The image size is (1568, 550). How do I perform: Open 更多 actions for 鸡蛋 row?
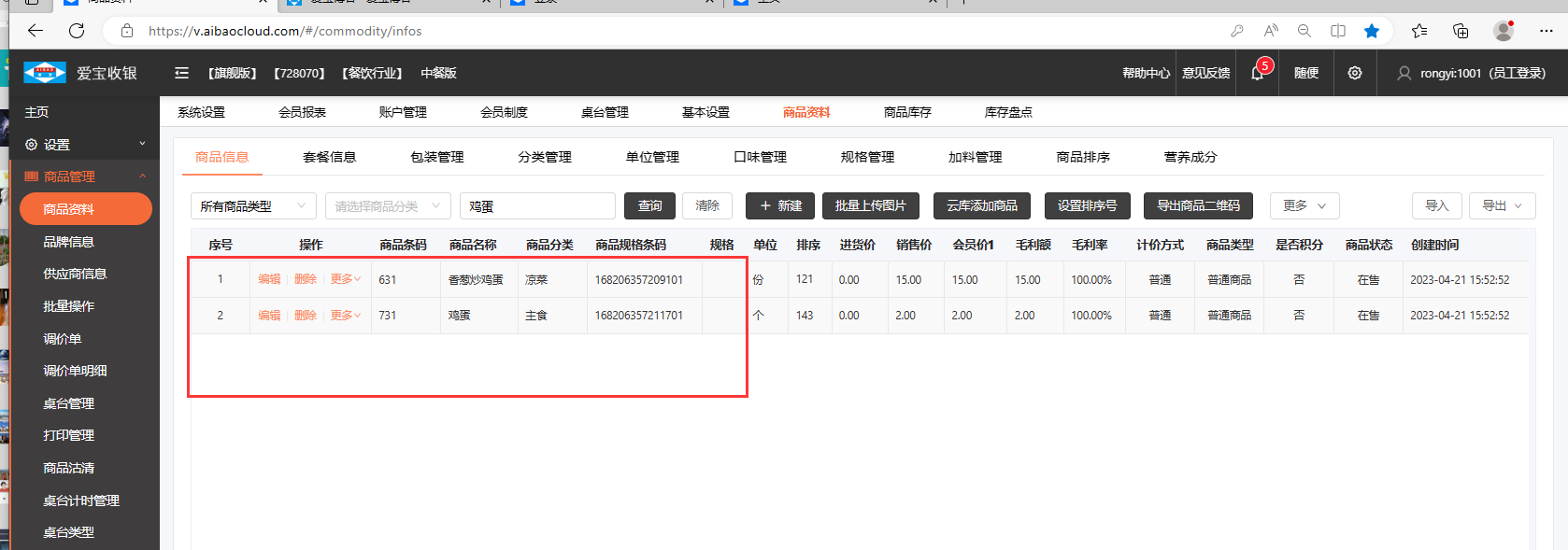345,316
